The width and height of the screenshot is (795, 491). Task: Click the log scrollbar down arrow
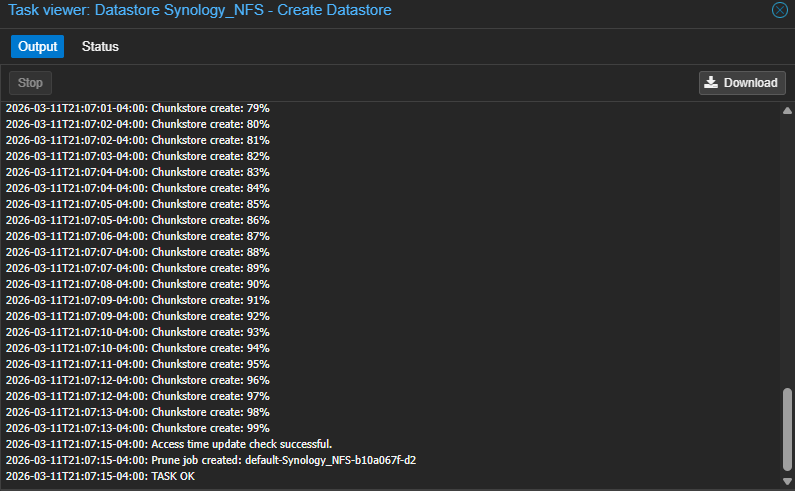[x=787, y=481]
